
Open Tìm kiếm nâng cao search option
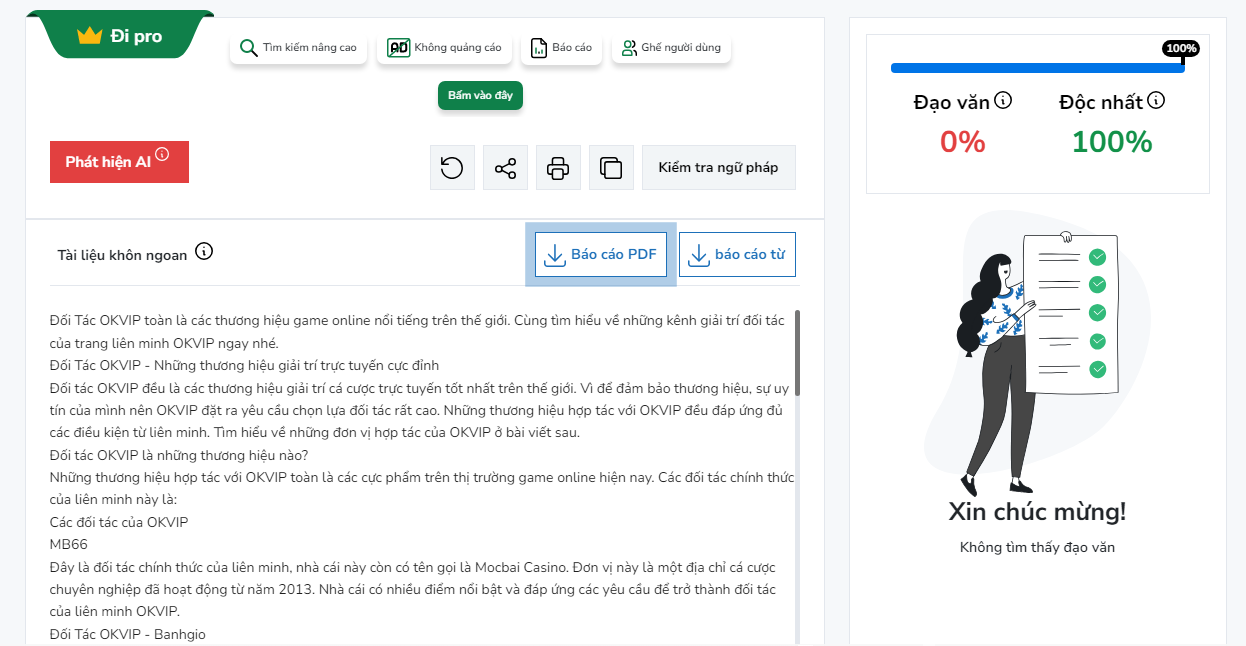coord(299,48)
